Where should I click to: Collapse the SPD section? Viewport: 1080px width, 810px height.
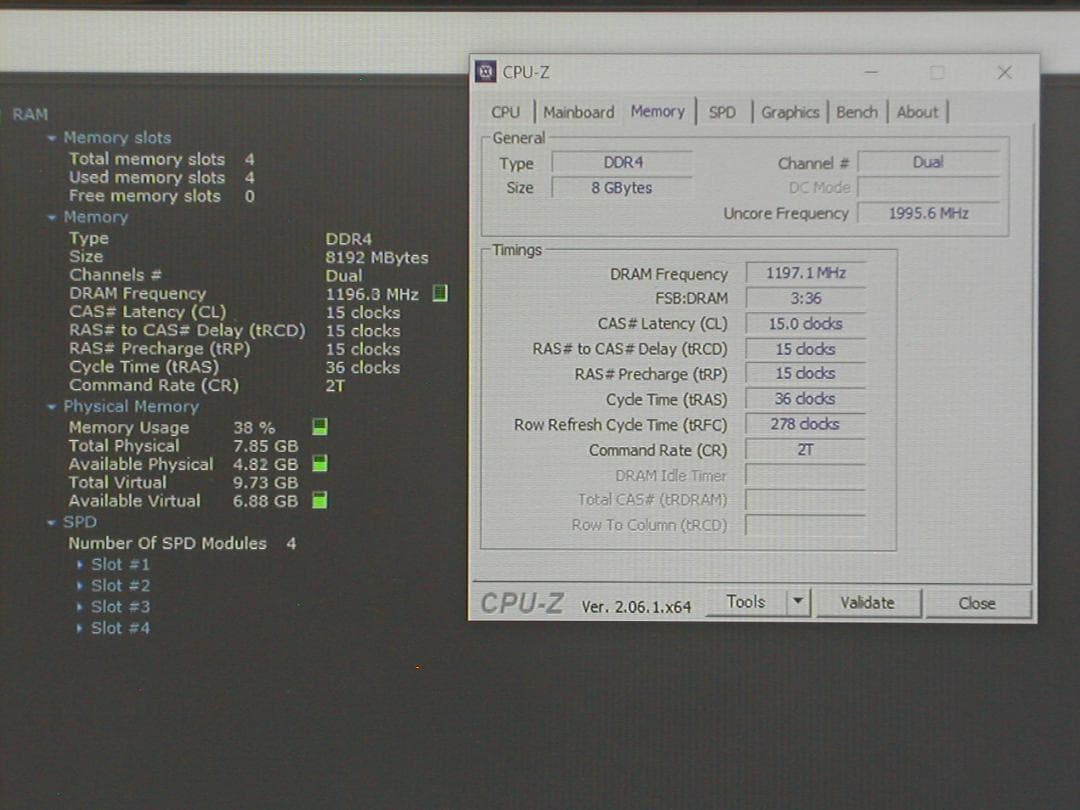[x=51, y=522]
